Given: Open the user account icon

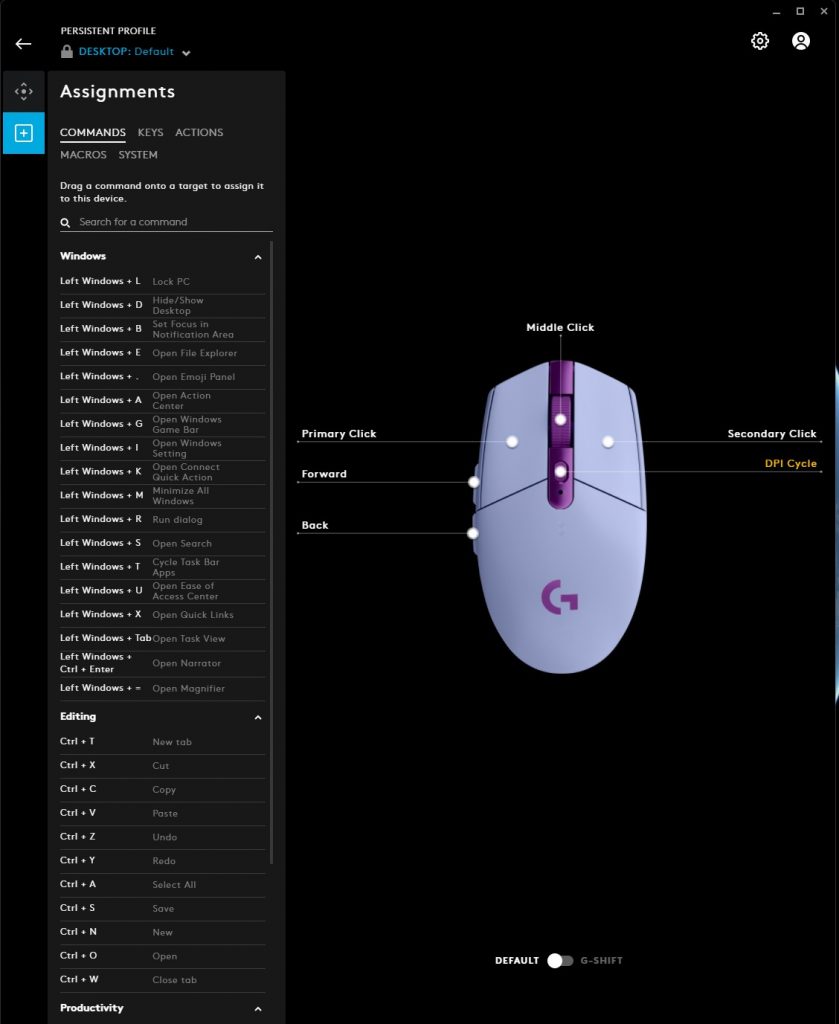Looking at the screenshot, I should point(800,41).
